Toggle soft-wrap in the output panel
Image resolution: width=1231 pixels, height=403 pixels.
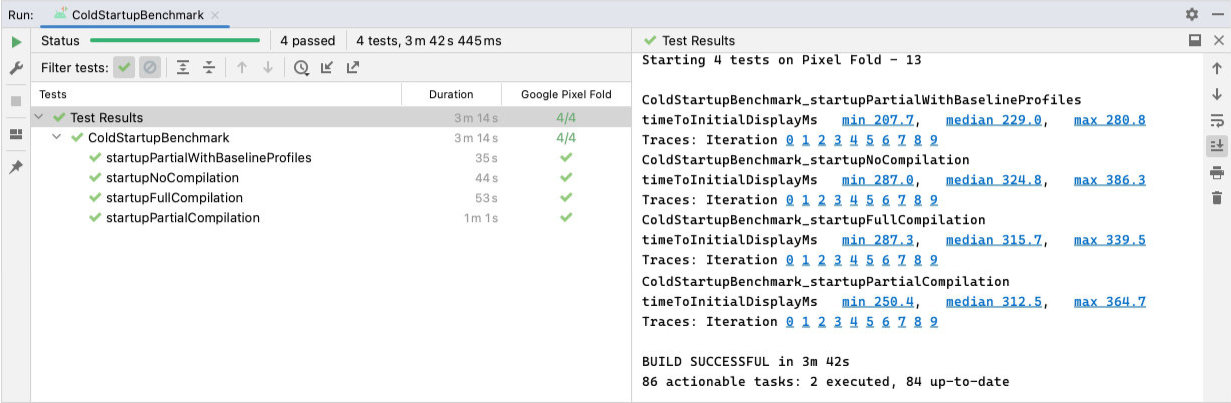point(1217,120)
